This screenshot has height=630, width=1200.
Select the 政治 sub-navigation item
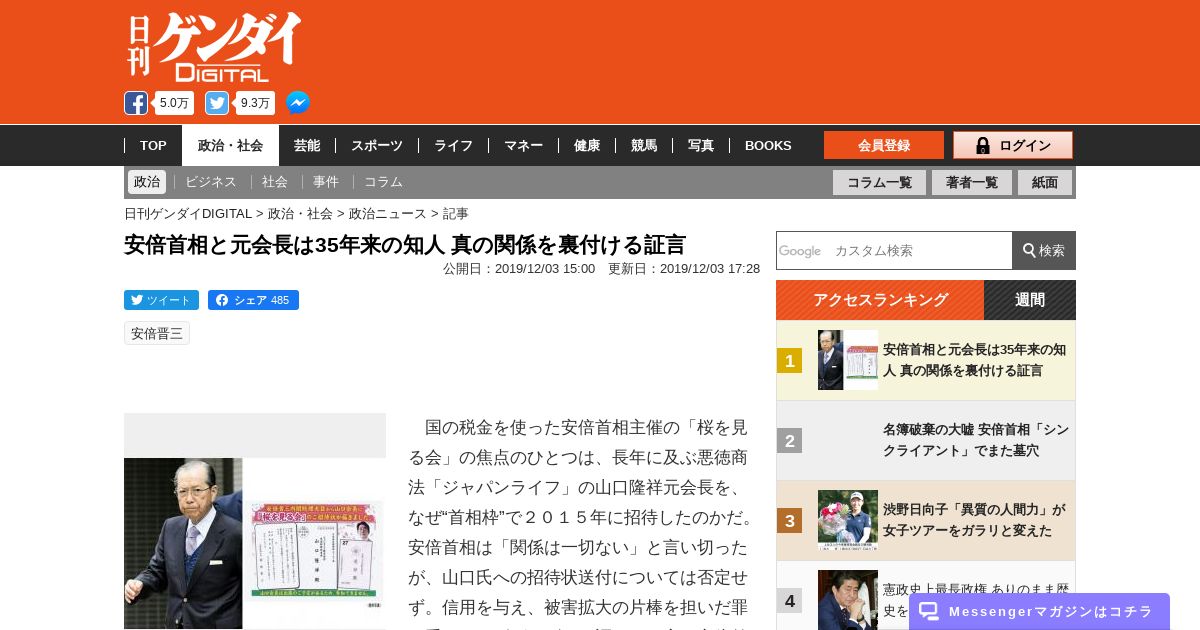[147, 182]
